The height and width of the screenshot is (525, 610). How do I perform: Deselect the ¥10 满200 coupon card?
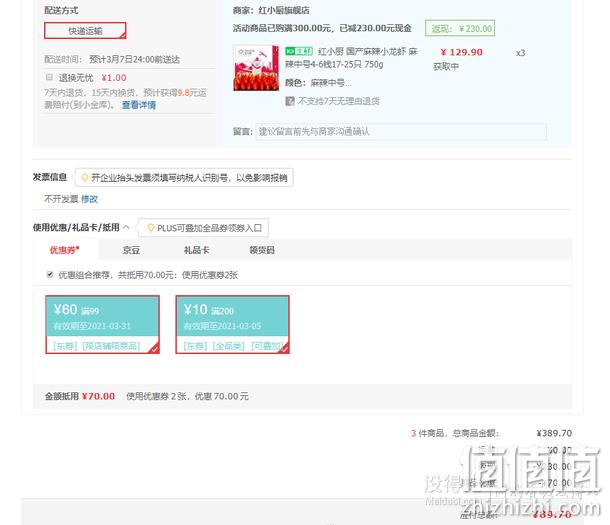(232, 324)
